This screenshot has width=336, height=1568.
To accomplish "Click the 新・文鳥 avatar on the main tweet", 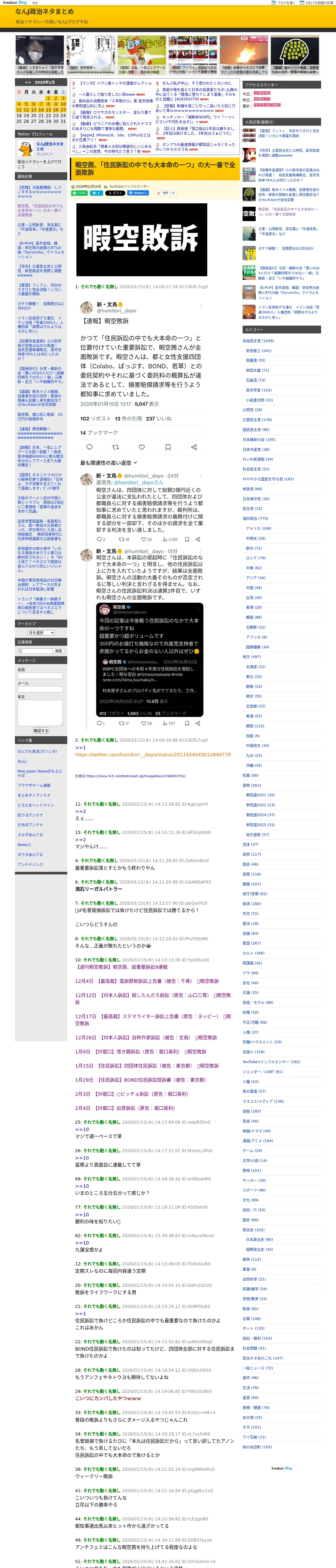I will coord(87,307).
